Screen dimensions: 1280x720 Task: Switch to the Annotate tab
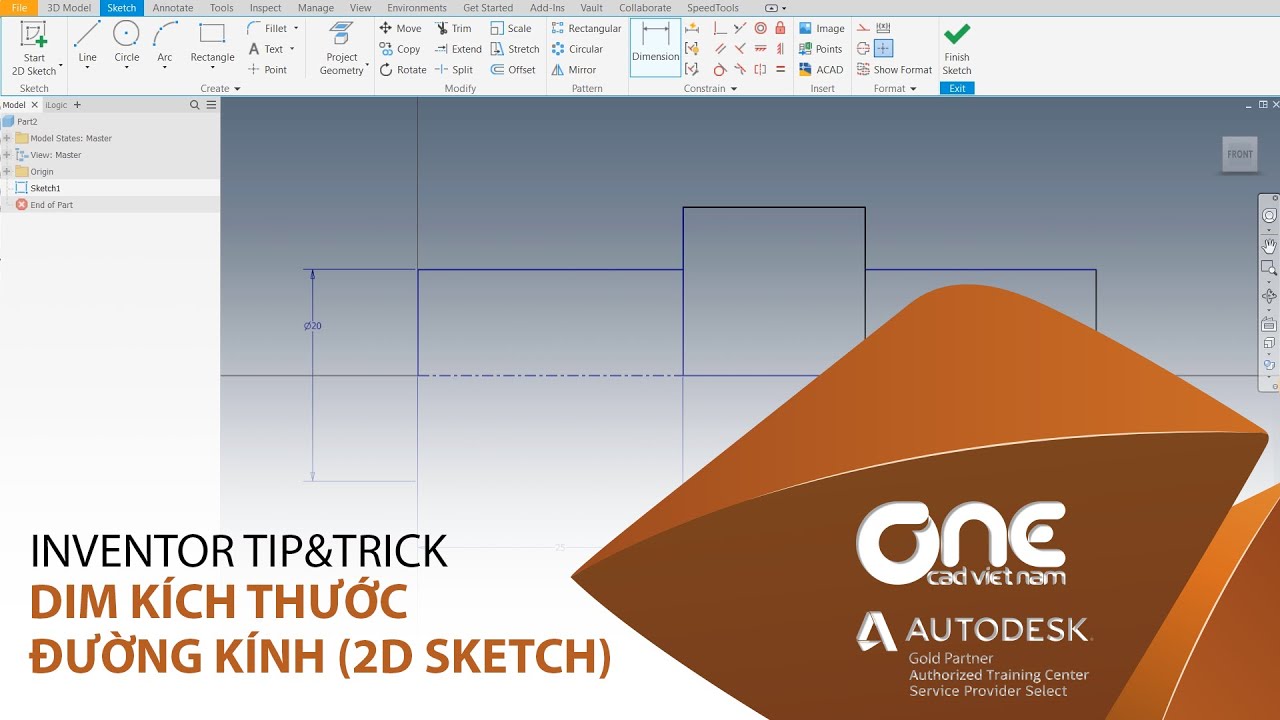click(x=173, y=7)
